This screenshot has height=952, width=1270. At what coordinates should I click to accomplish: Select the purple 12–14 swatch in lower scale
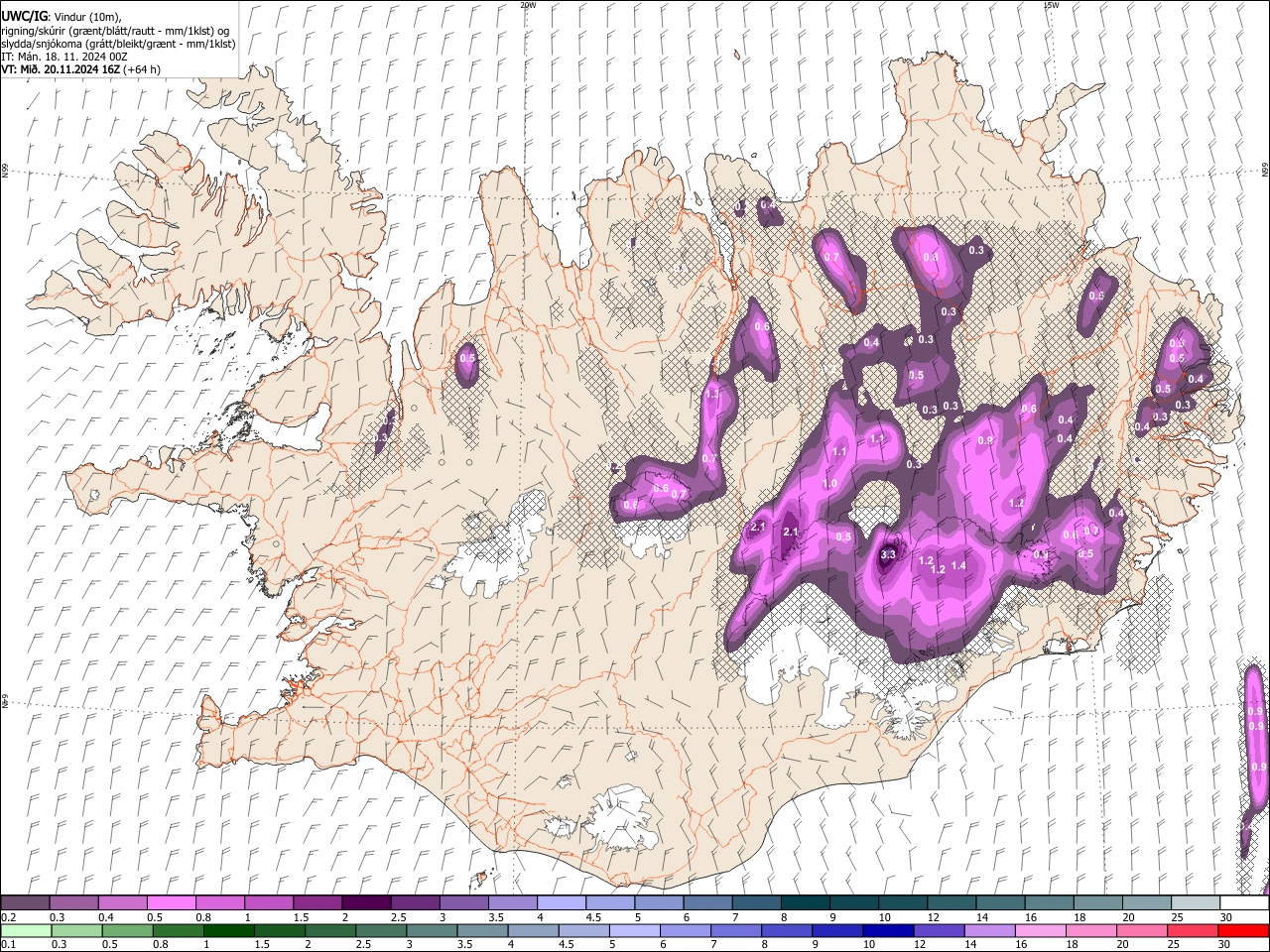(939, 930)
